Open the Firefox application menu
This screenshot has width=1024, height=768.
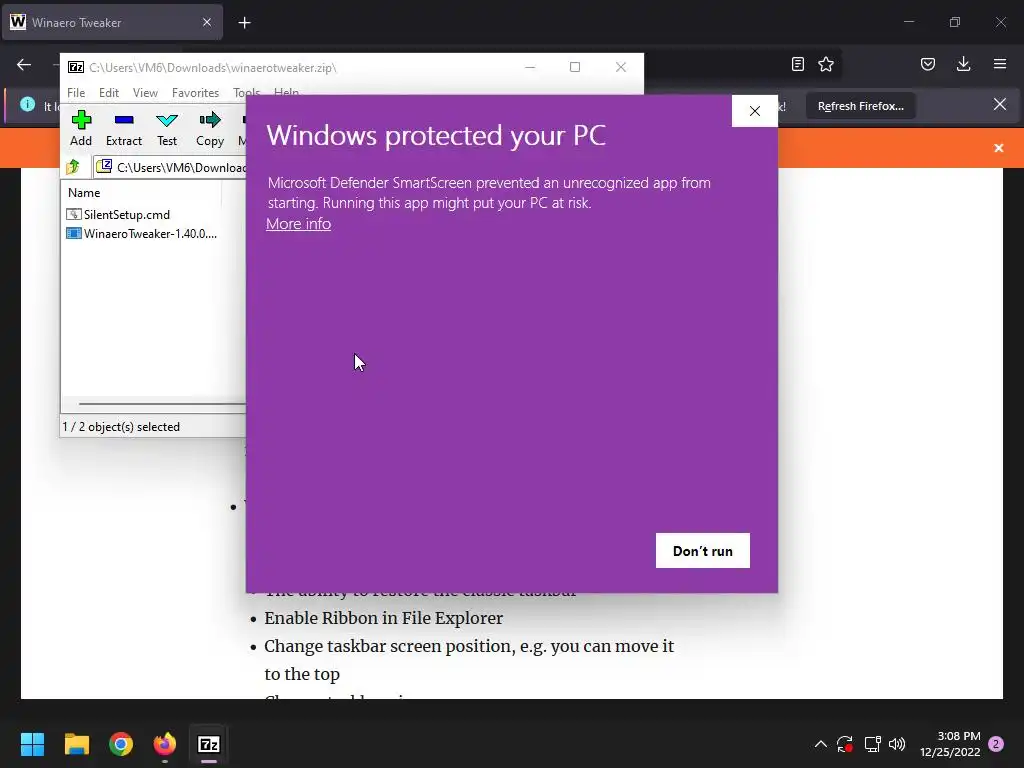(x=1000, y=64)
